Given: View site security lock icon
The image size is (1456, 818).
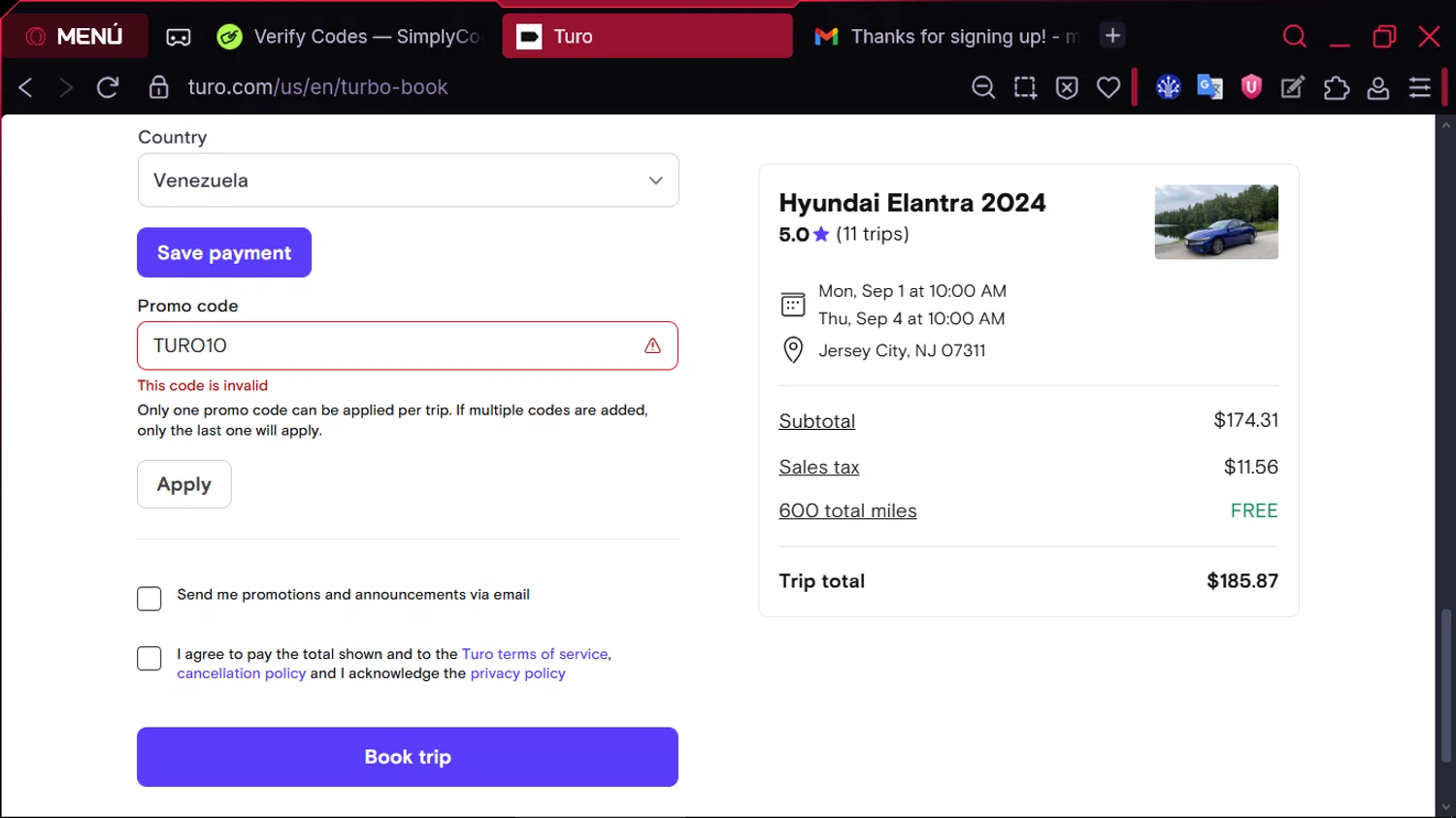Looking at the screenshot, I should coord(158,87).
